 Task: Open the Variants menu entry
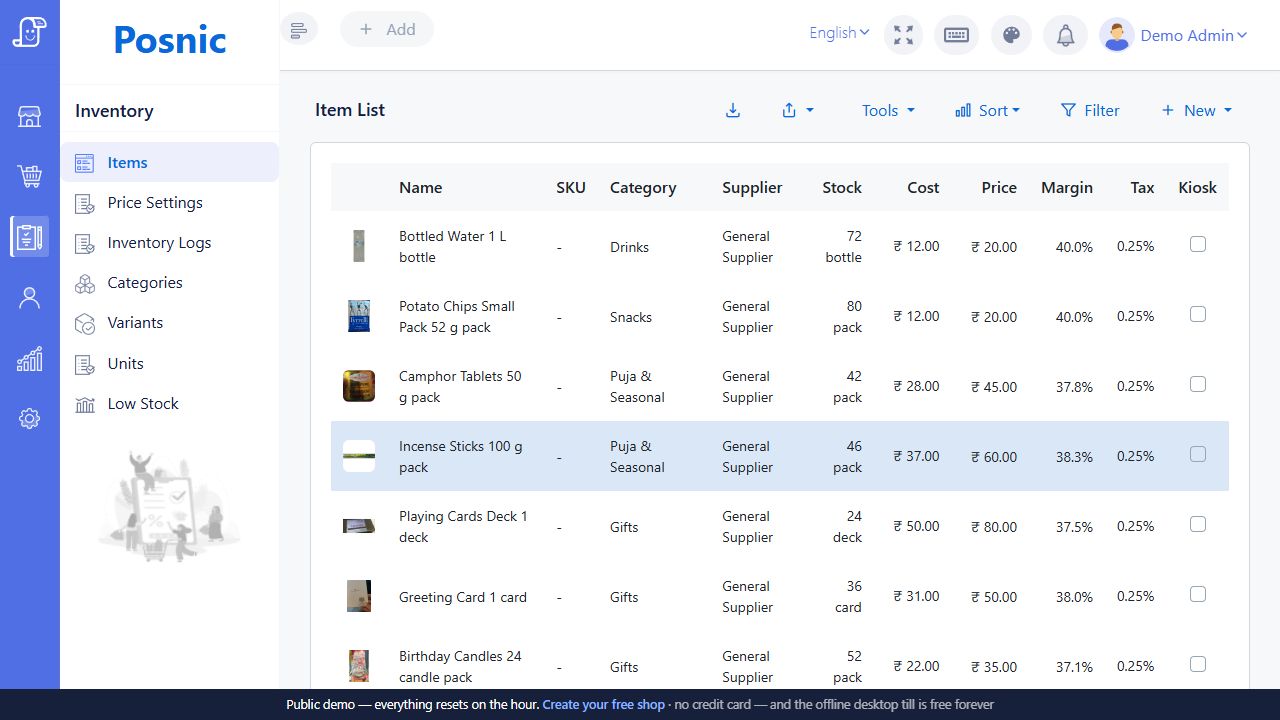pos(170,323)
